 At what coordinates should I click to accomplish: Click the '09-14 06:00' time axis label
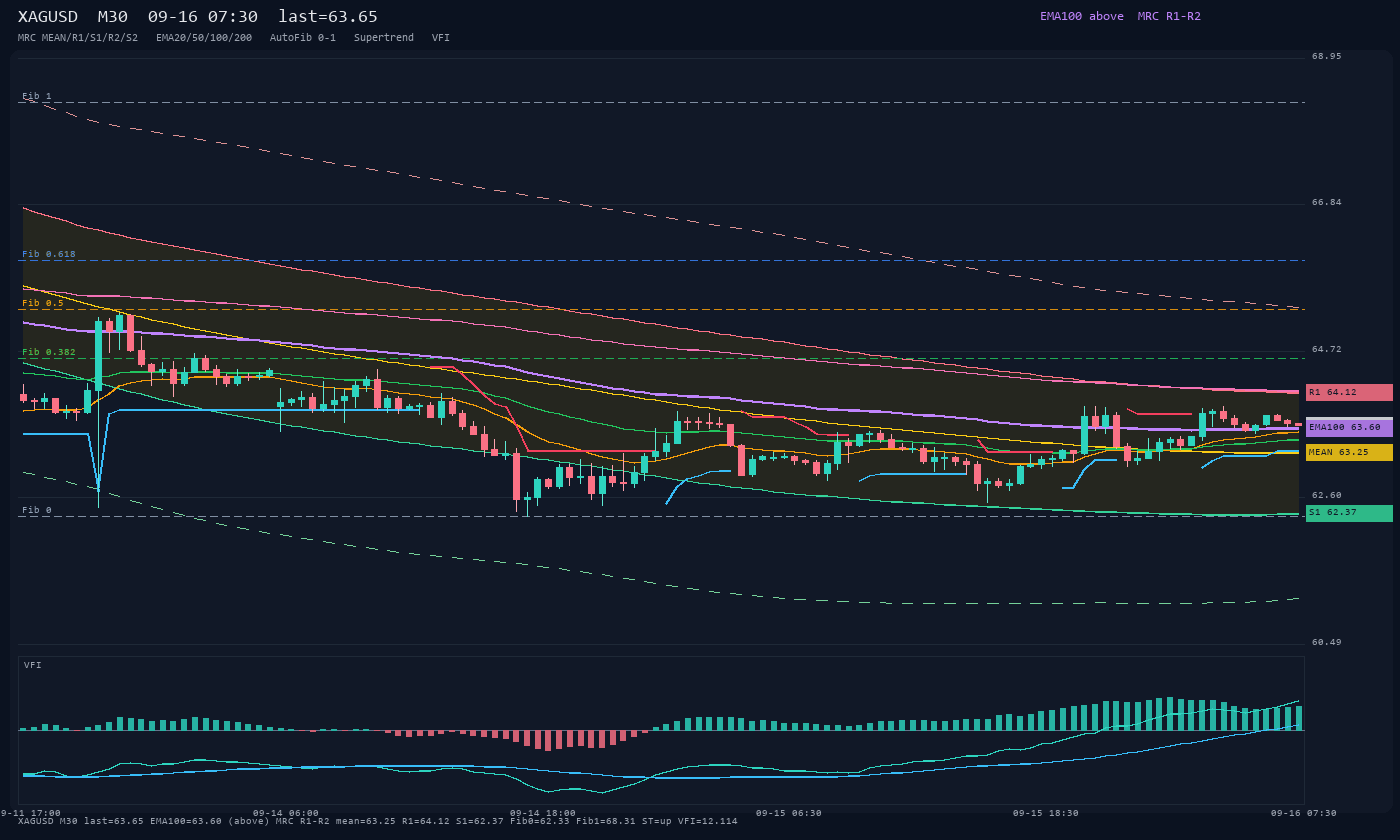(286, 813)
